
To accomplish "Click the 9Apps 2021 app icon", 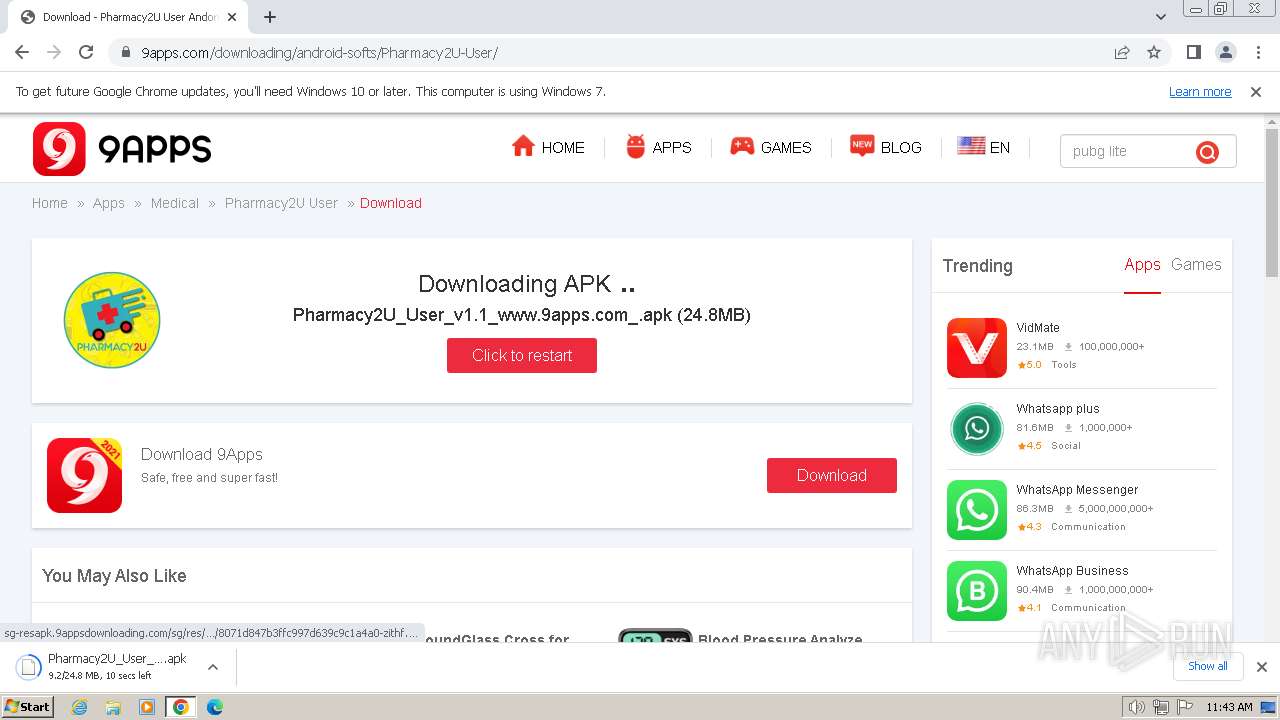I will 84,475.
